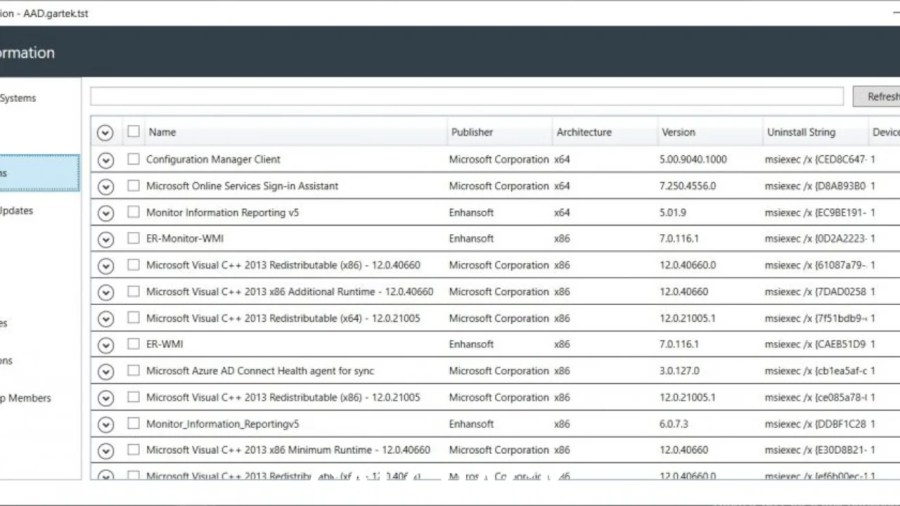The width and height of the screenshot is (900, 506).
Task: Click version 7.250.4556.0 cell
Action: pyautogui.click(x=688, y=186)
